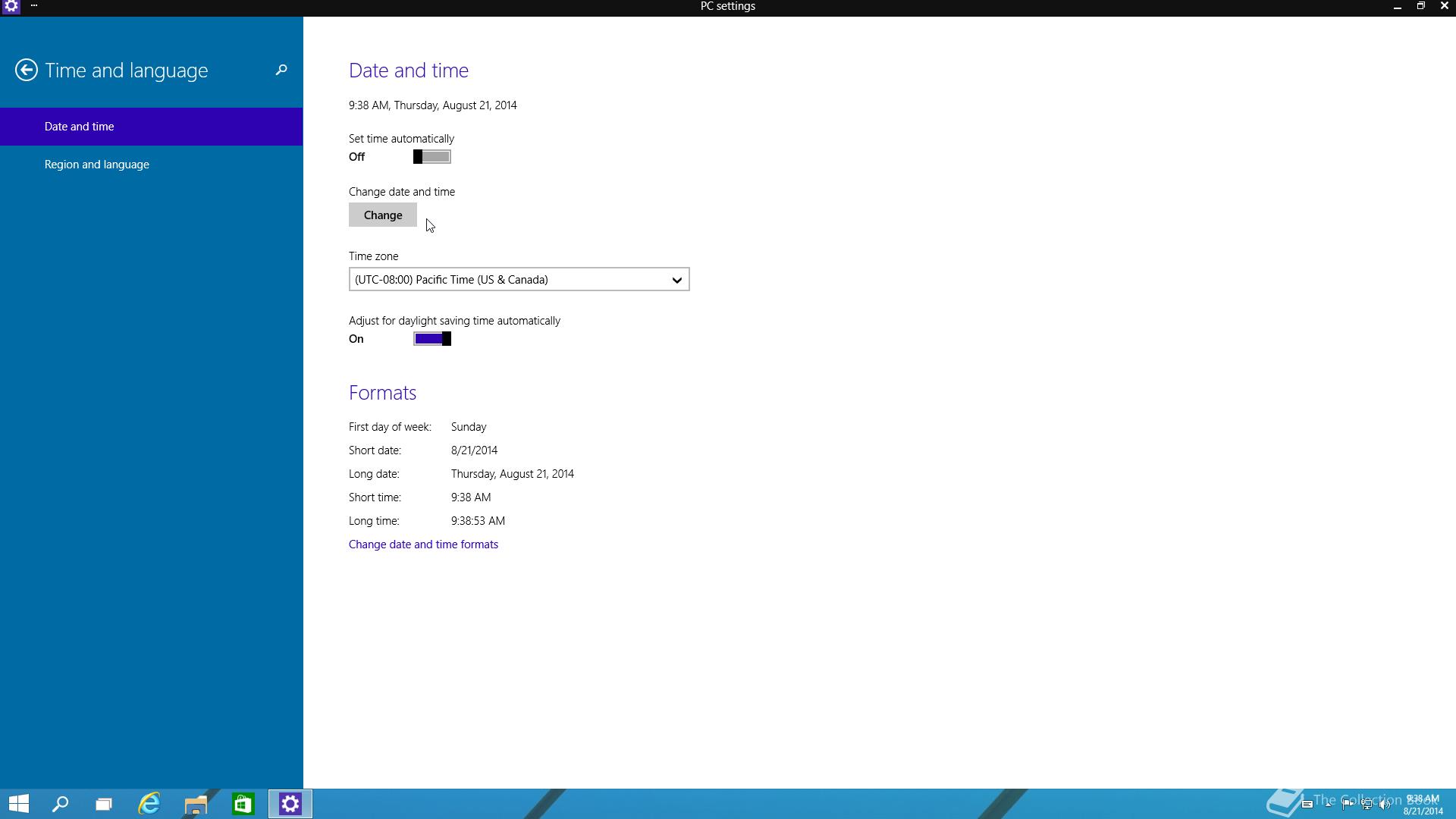This screenshot has width=1456, height=819.
Task: Switch to Region and language
Action: [151, 165]
